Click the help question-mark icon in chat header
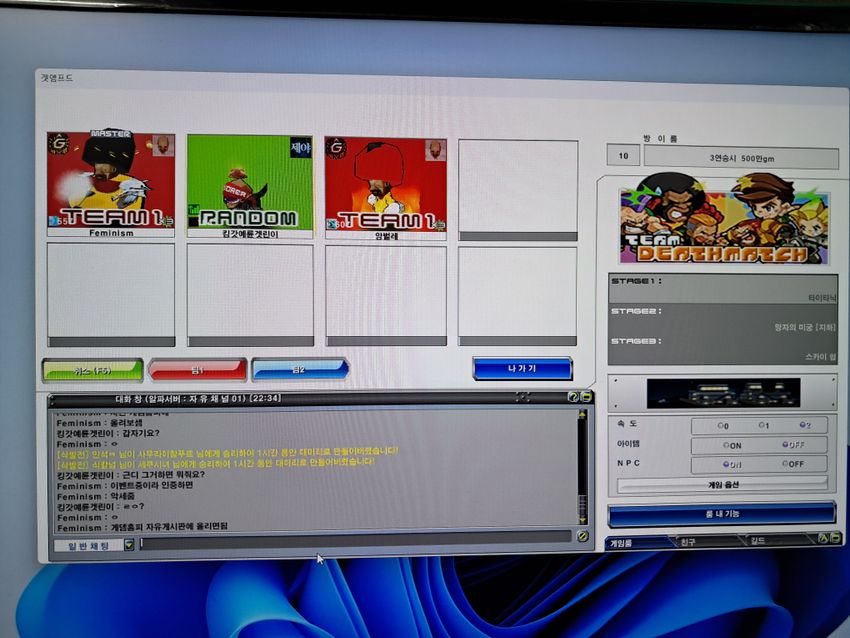 (x=572, y=397)
